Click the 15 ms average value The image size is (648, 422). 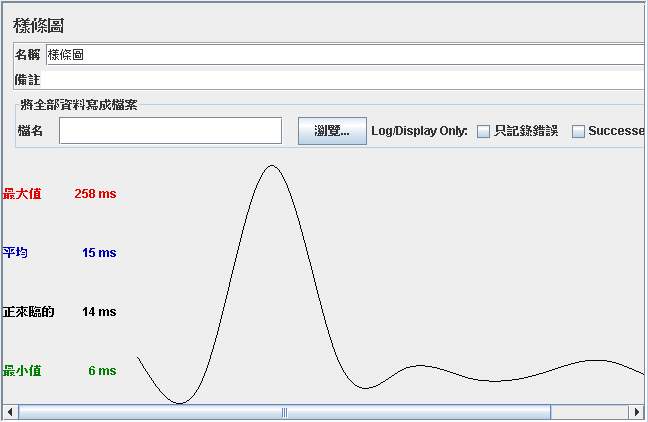point(99,253)
